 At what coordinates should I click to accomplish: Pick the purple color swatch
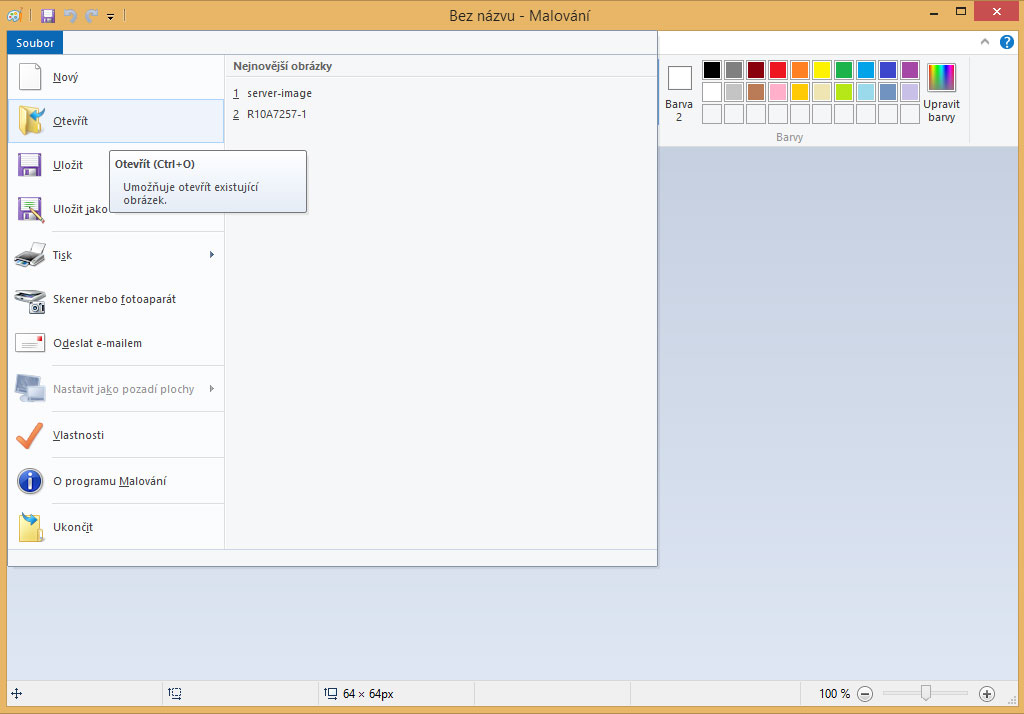(910, 70)
